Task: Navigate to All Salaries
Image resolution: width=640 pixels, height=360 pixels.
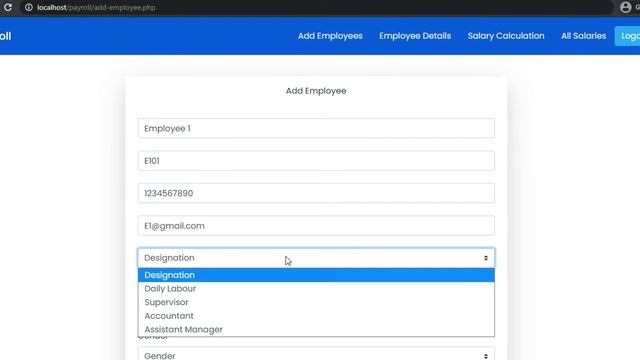Action: [584, 36]
